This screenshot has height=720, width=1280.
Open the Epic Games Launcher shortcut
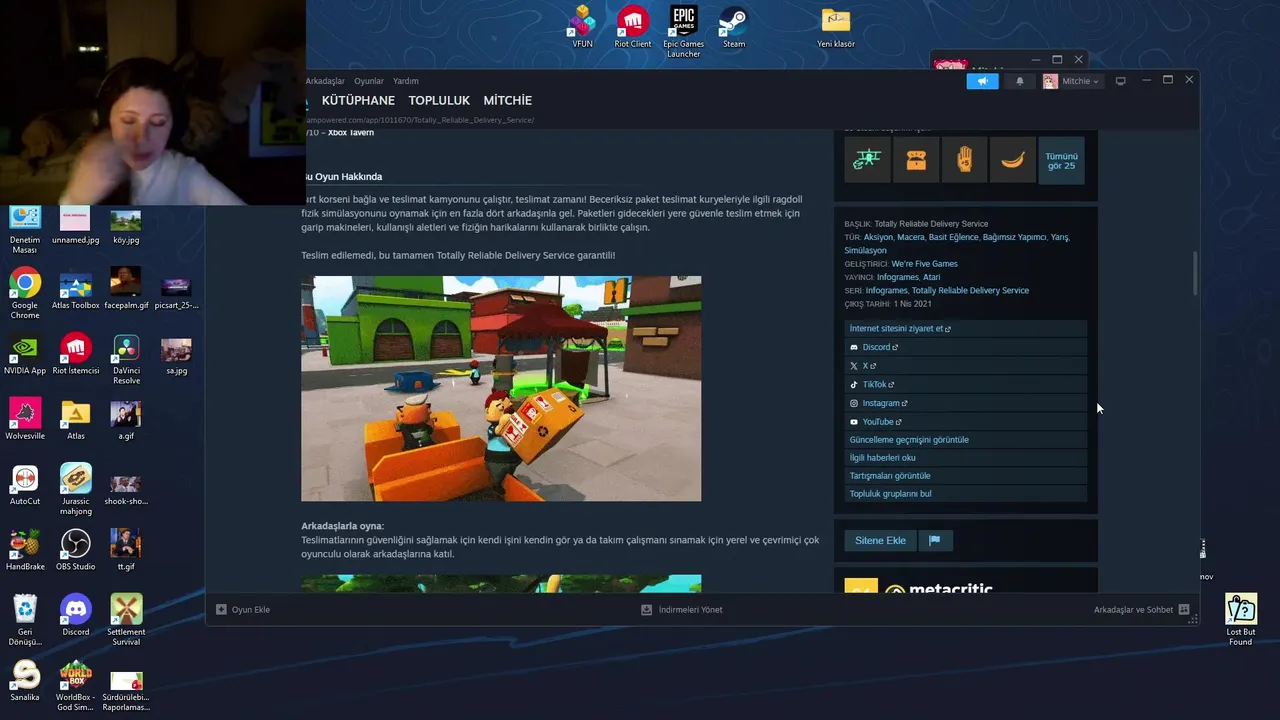pyautogui.click(x=683, y=32)
